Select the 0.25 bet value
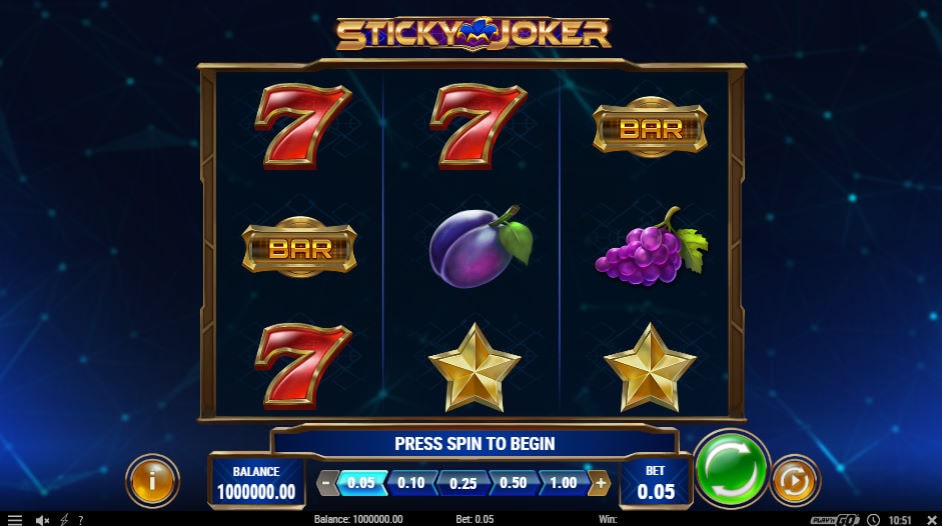 [x=462, y=483]
